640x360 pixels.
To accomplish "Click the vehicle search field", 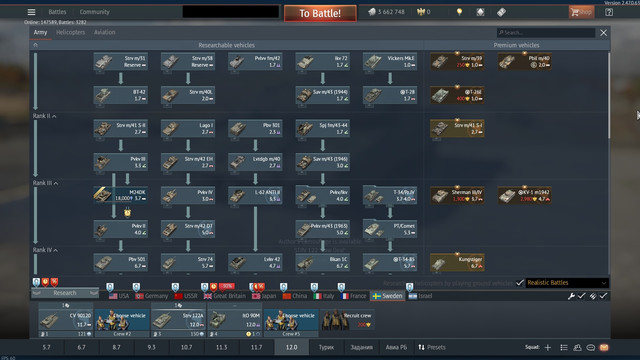I will pyautogui.click(x=546, y=33).
